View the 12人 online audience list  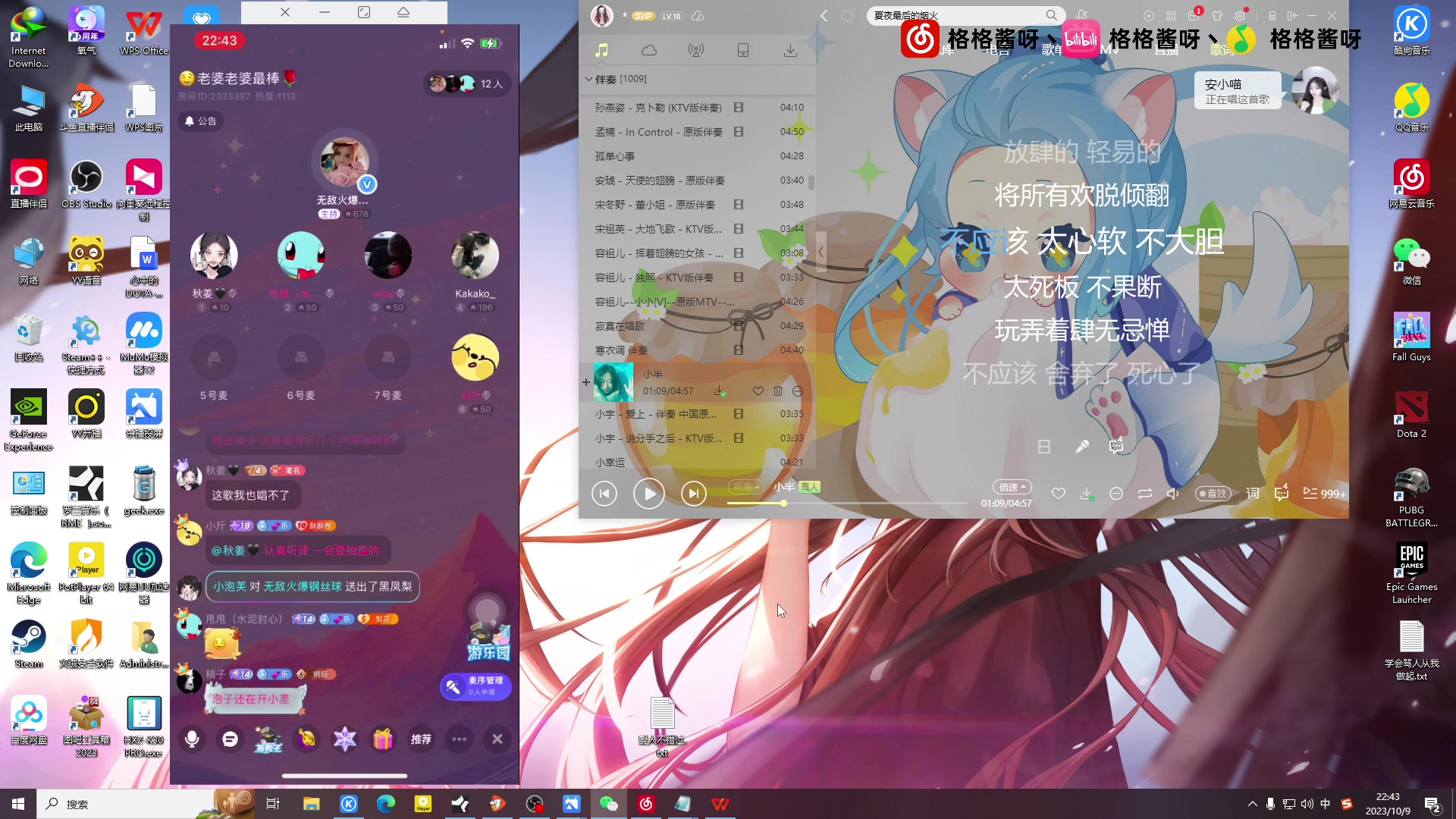coord(467,84)
